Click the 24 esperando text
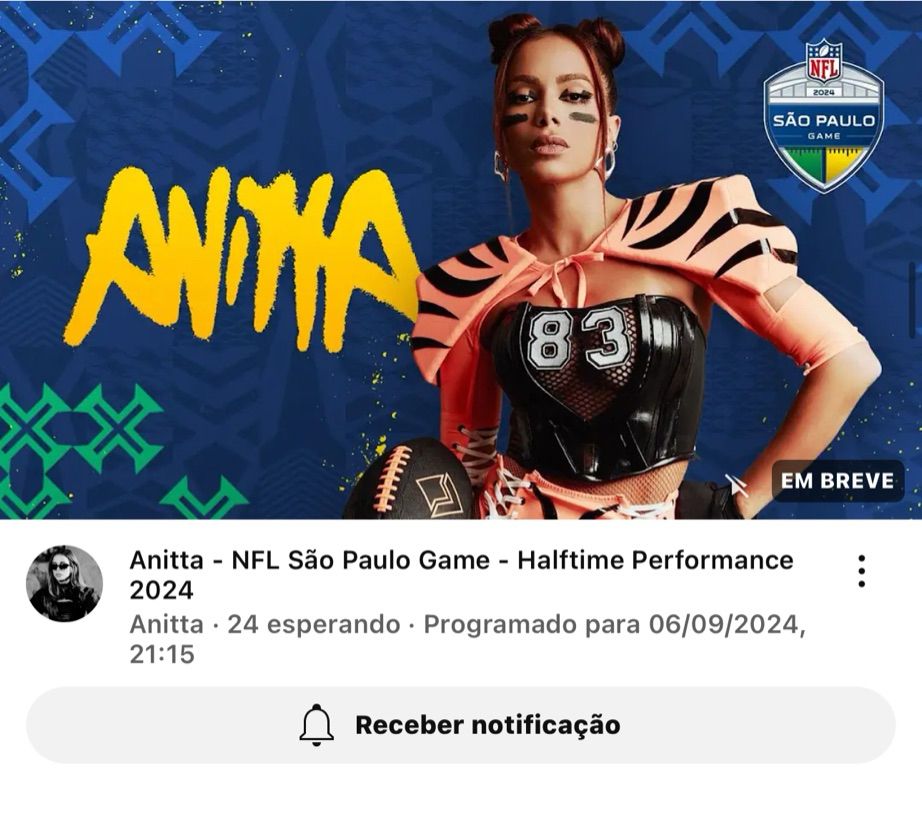922x826 pixels. coord(313,624)
